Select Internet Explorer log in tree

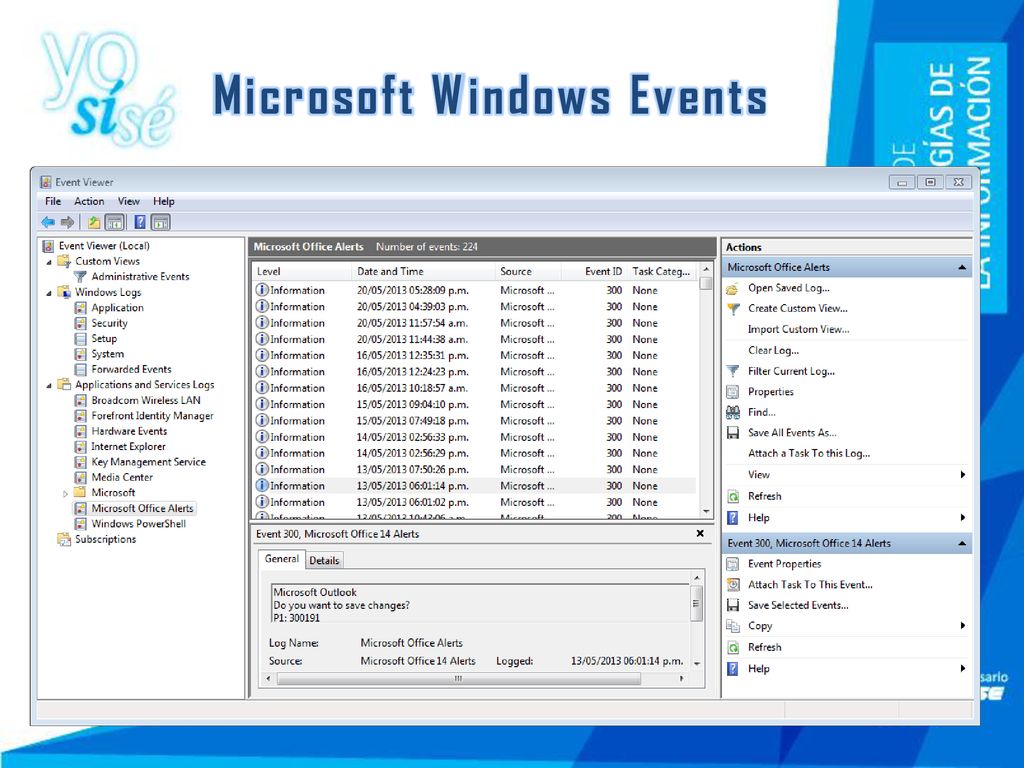(128, 447)
